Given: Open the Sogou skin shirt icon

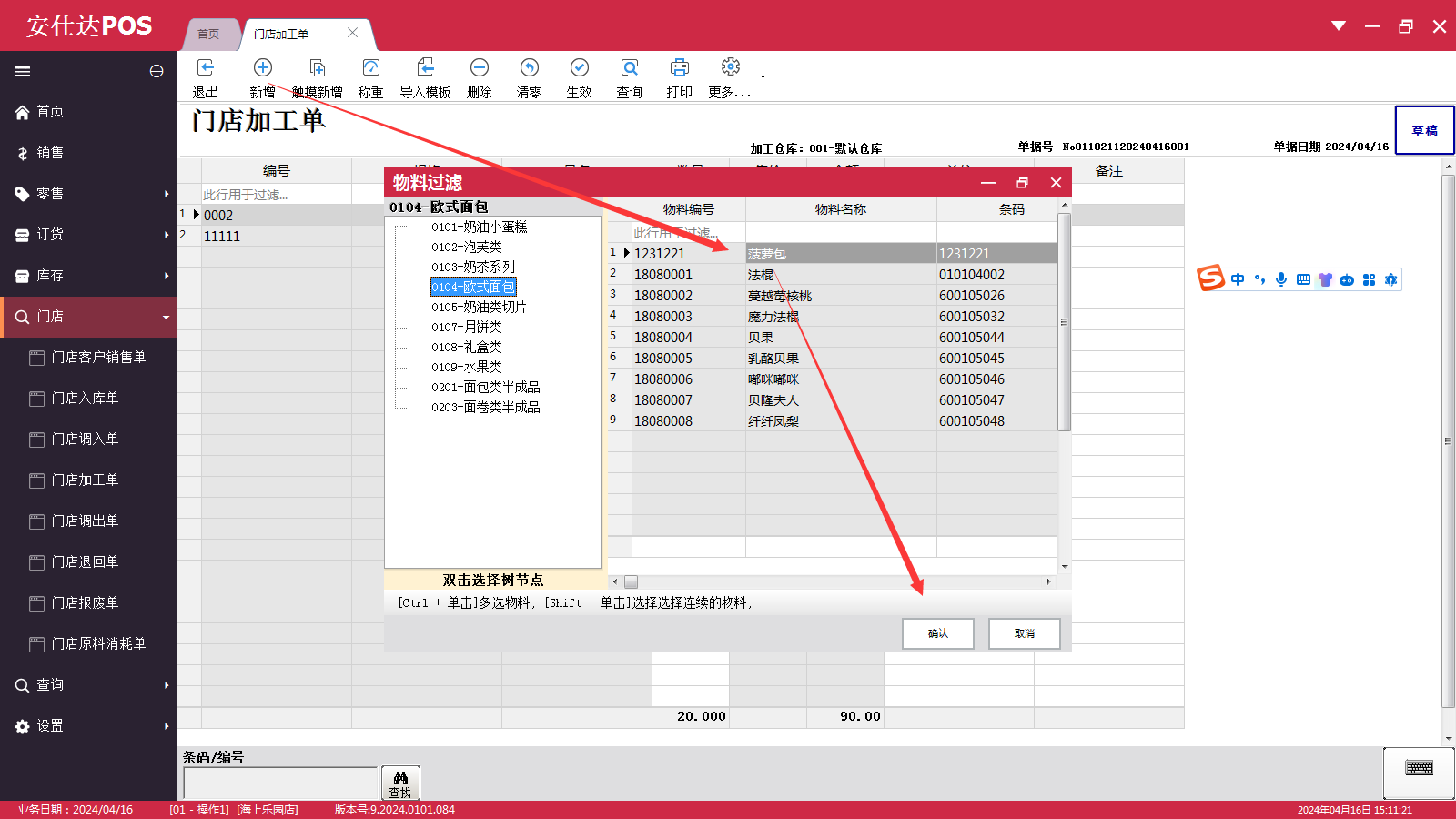Looking at the screenshot, I should (1325, 279).
